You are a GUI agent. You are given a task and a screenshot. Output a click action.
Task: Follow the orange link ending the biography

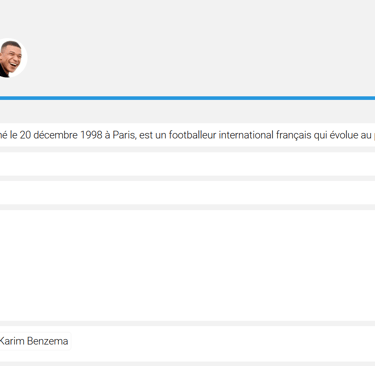(374, 135)
